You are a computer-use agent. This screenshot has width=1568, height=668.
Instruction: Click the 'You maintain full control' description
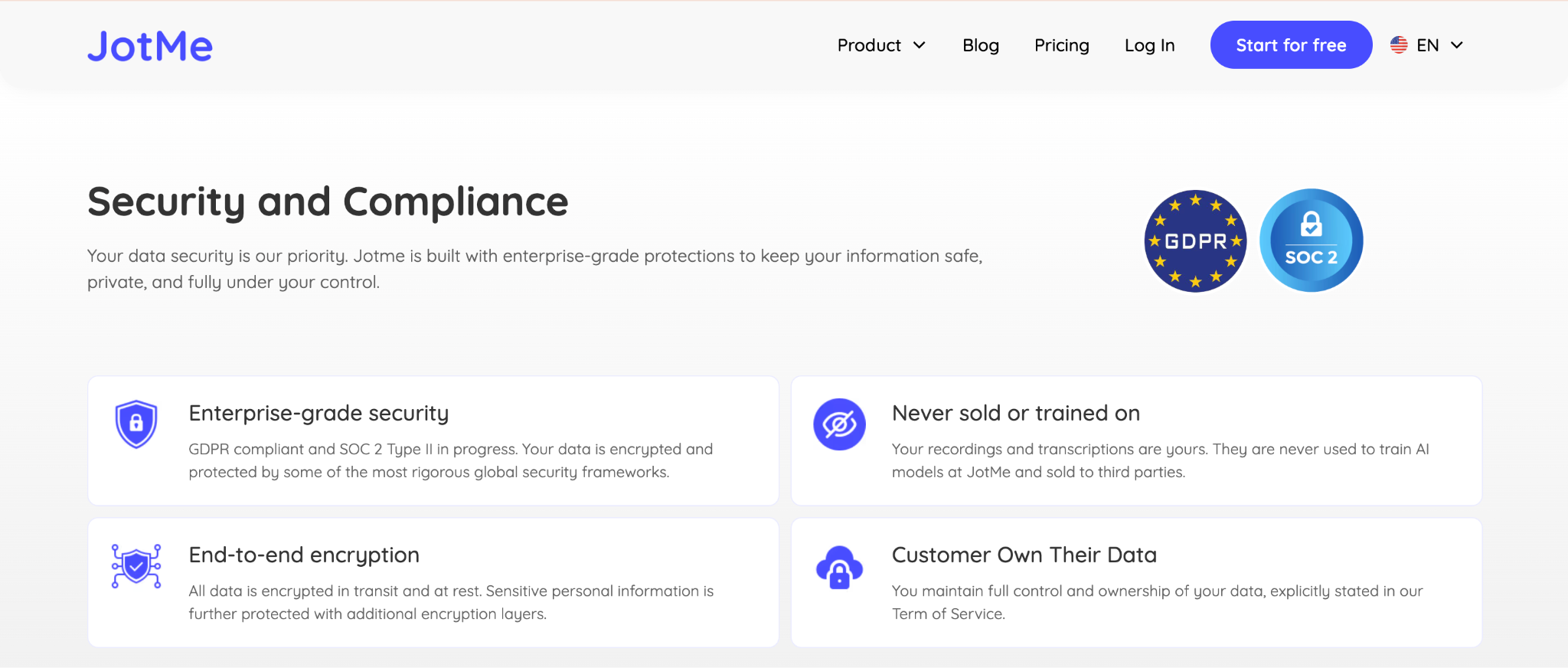1158,602
